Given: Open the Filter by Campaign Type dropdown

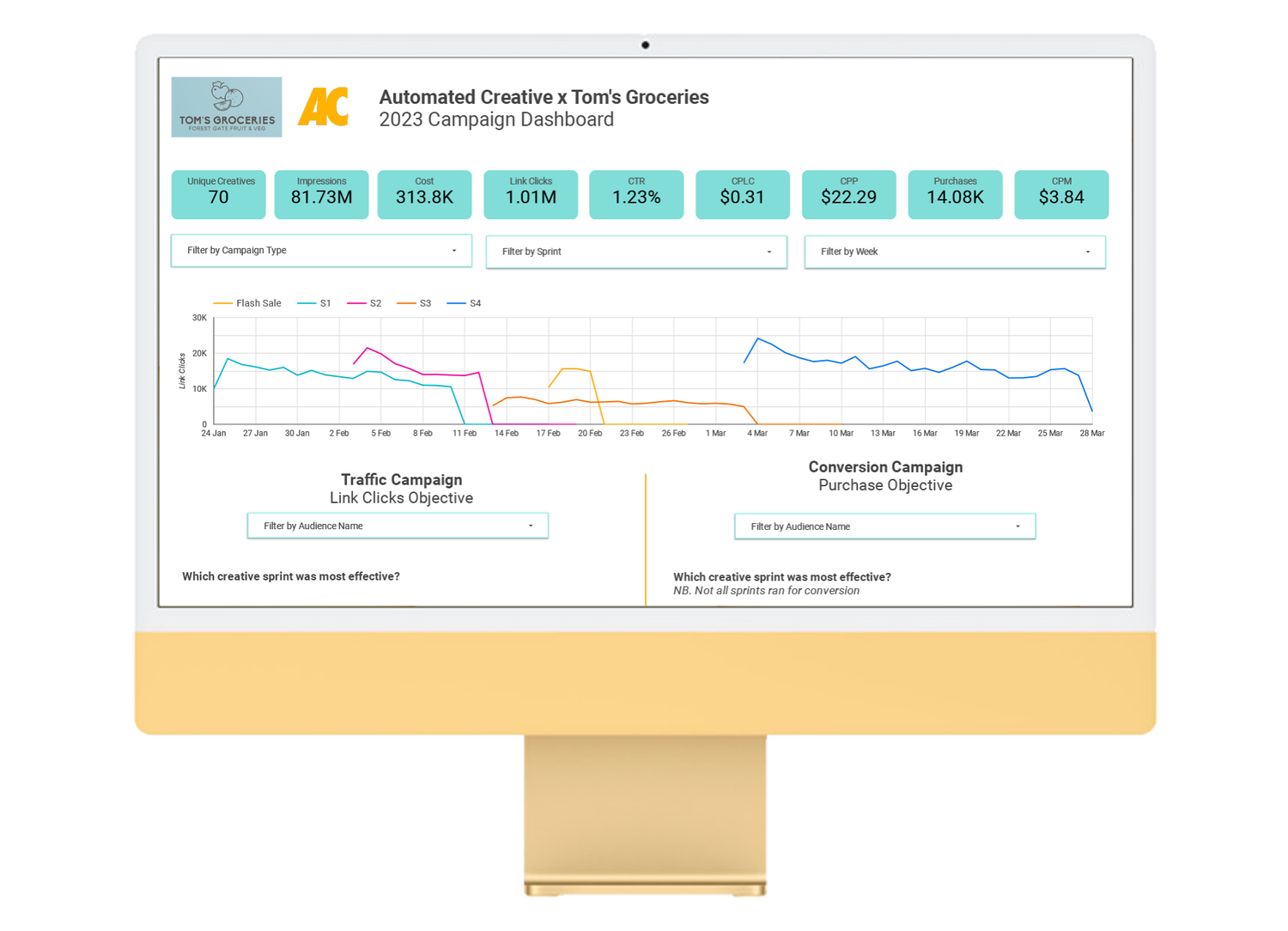Looking at the screenshot, I should click(x=321, y=250).
